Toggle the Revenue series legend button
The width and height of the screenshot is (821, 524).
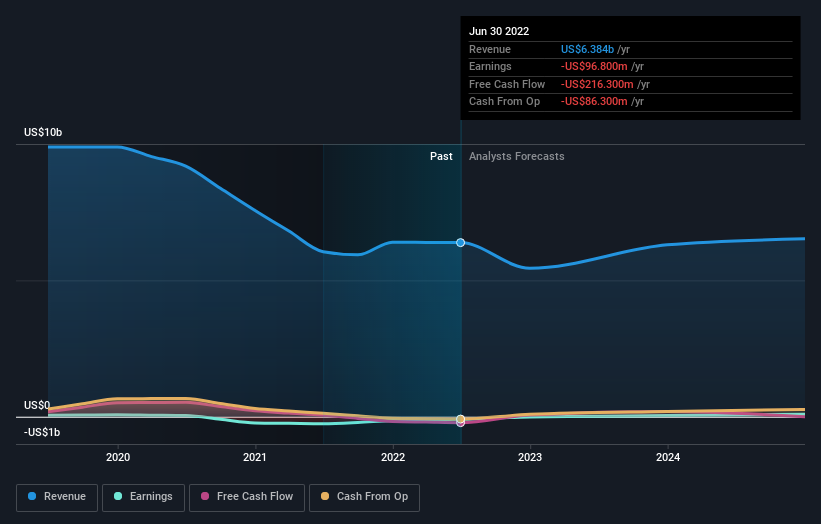[57, 497]
